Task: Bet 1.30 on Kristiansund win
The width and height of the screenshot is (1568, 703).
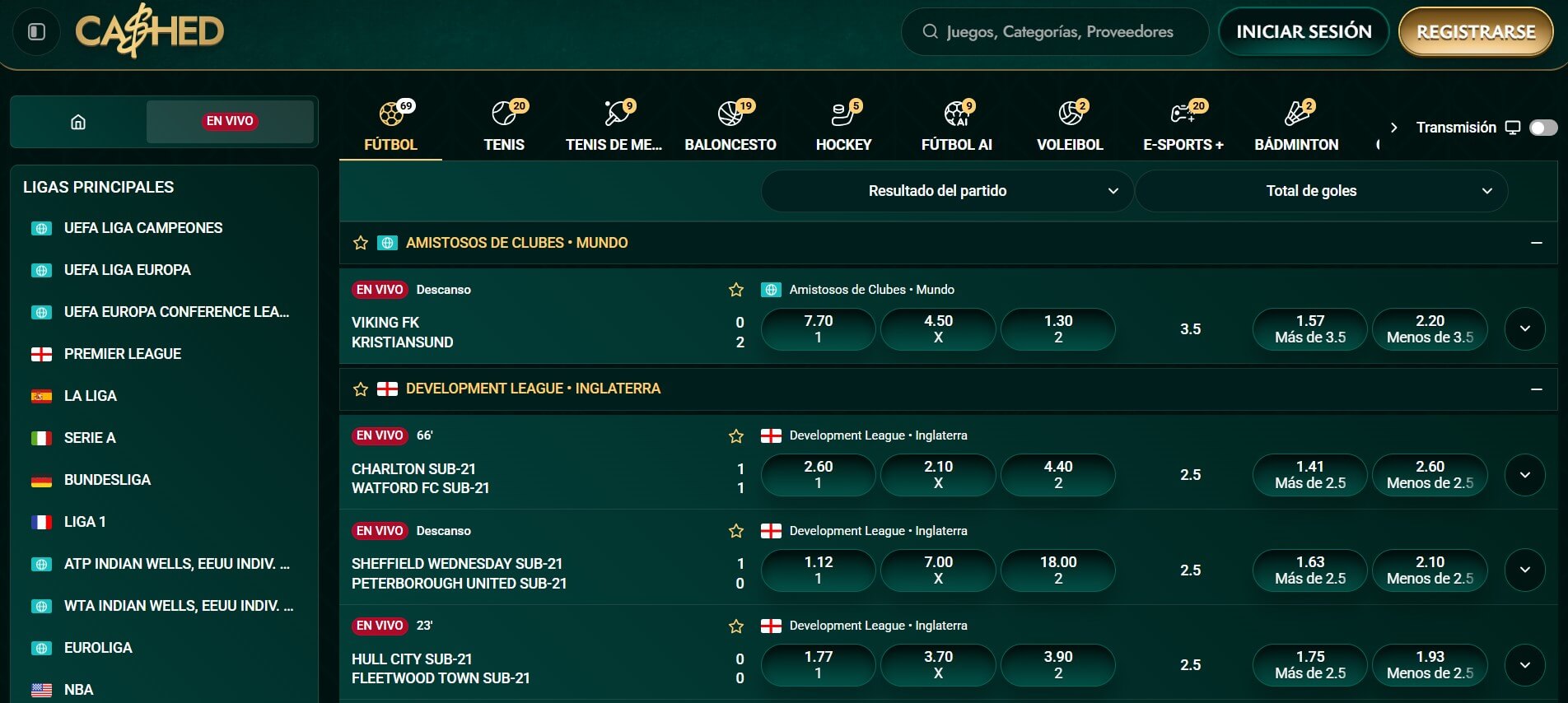Action: pyautogui.click(x=1058, y=328)
